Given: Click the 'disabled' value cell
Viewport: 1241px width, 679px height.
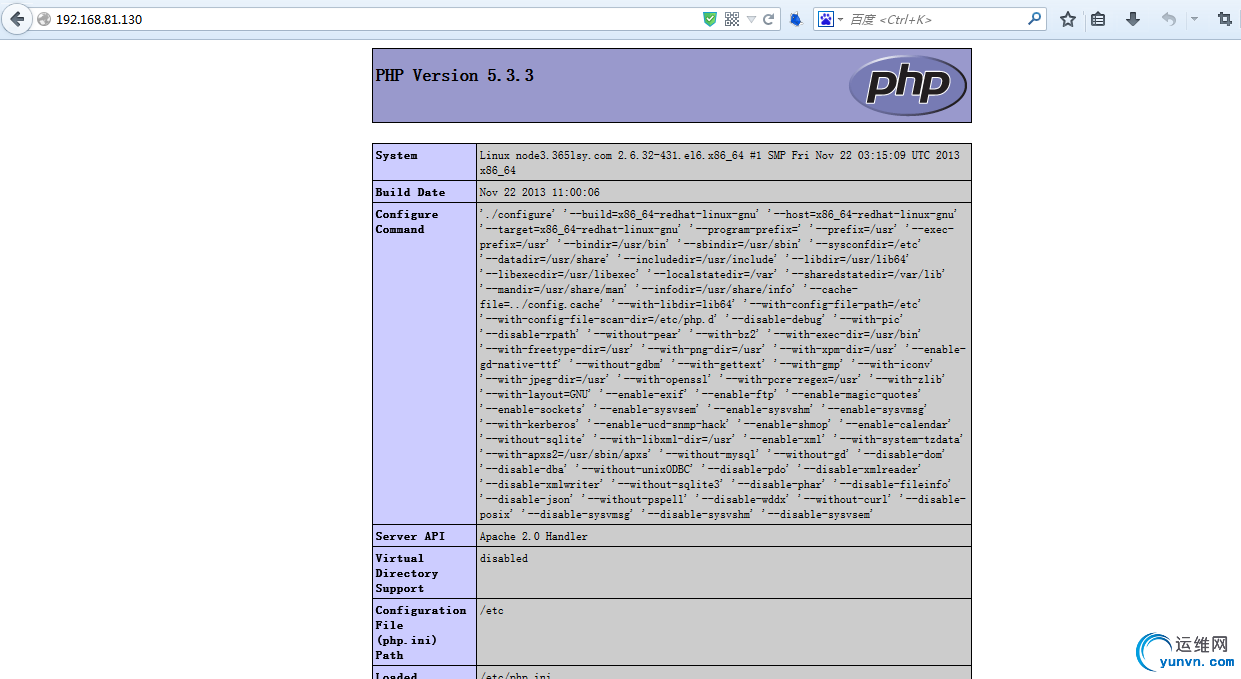Looking at the screenshot, I should [x=724, y=573].
